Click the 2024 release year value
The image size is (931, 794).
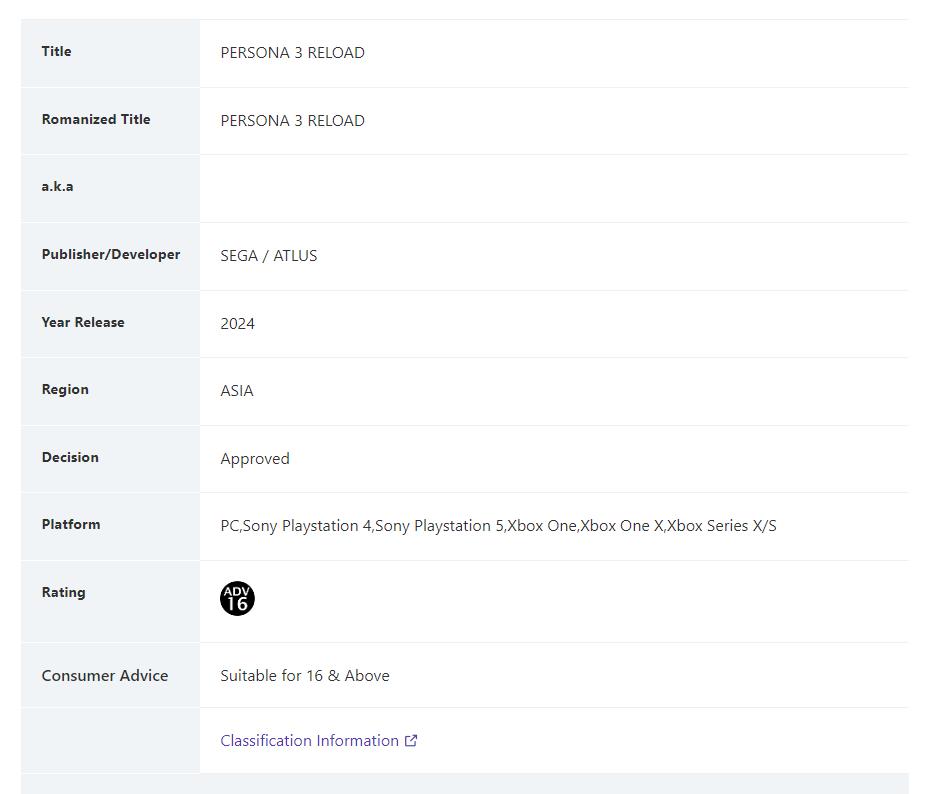coord(237,324)
